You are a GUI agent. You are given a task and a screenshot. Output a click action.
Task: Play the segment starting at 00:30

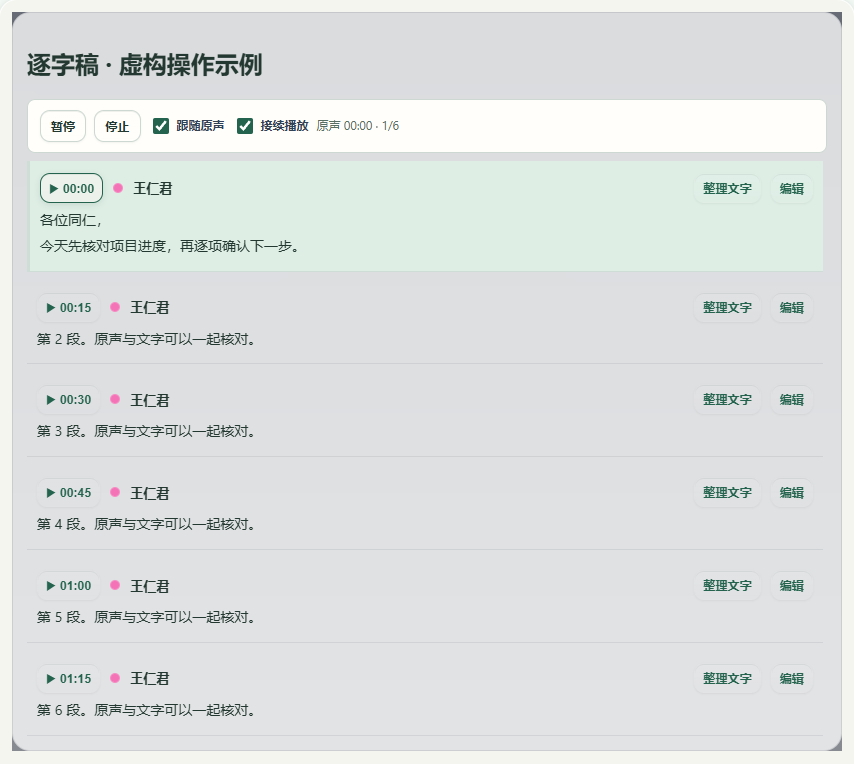point(69,400)
